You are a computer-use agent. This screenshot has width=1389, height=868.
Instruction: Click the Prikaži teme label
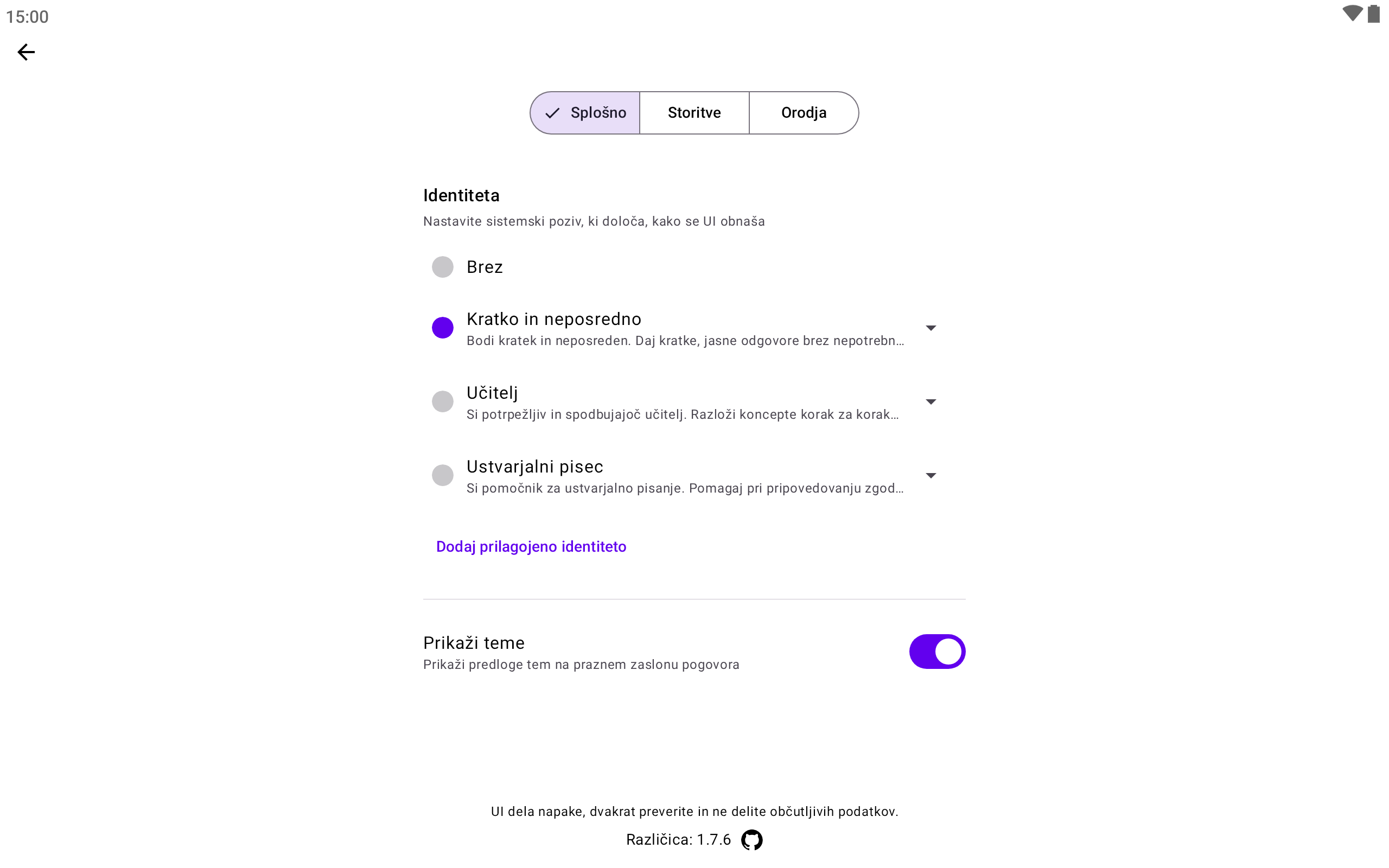point(474,643)
